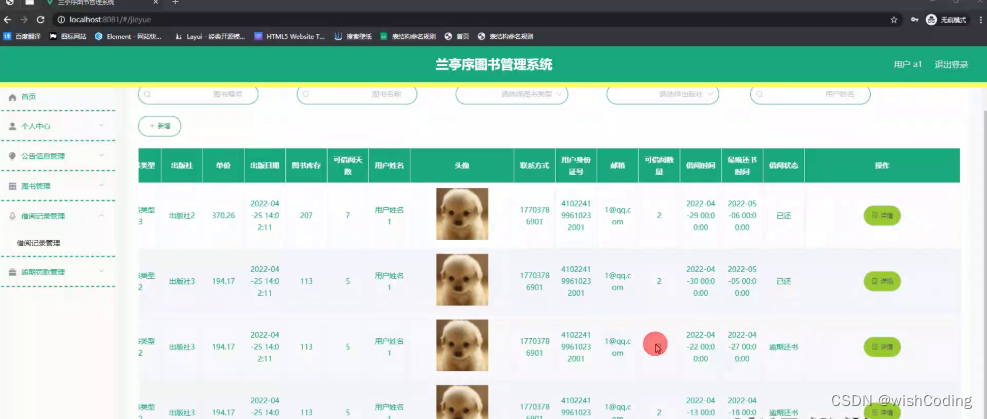987x419 pixels.
Task: Click microphone icon beside 借阅记录管理
Action: coord(12,216)
